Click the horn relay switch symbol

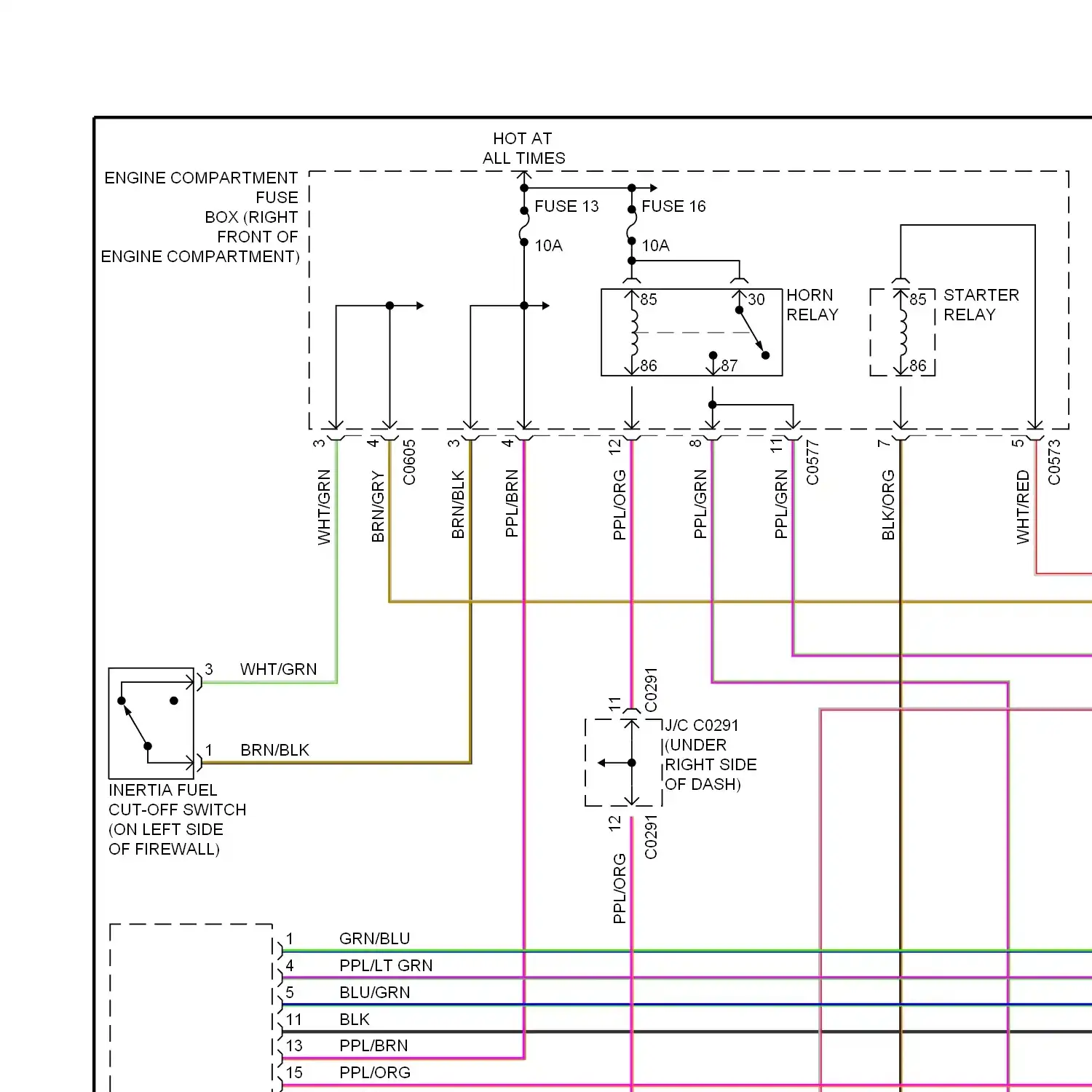(752, 333)
